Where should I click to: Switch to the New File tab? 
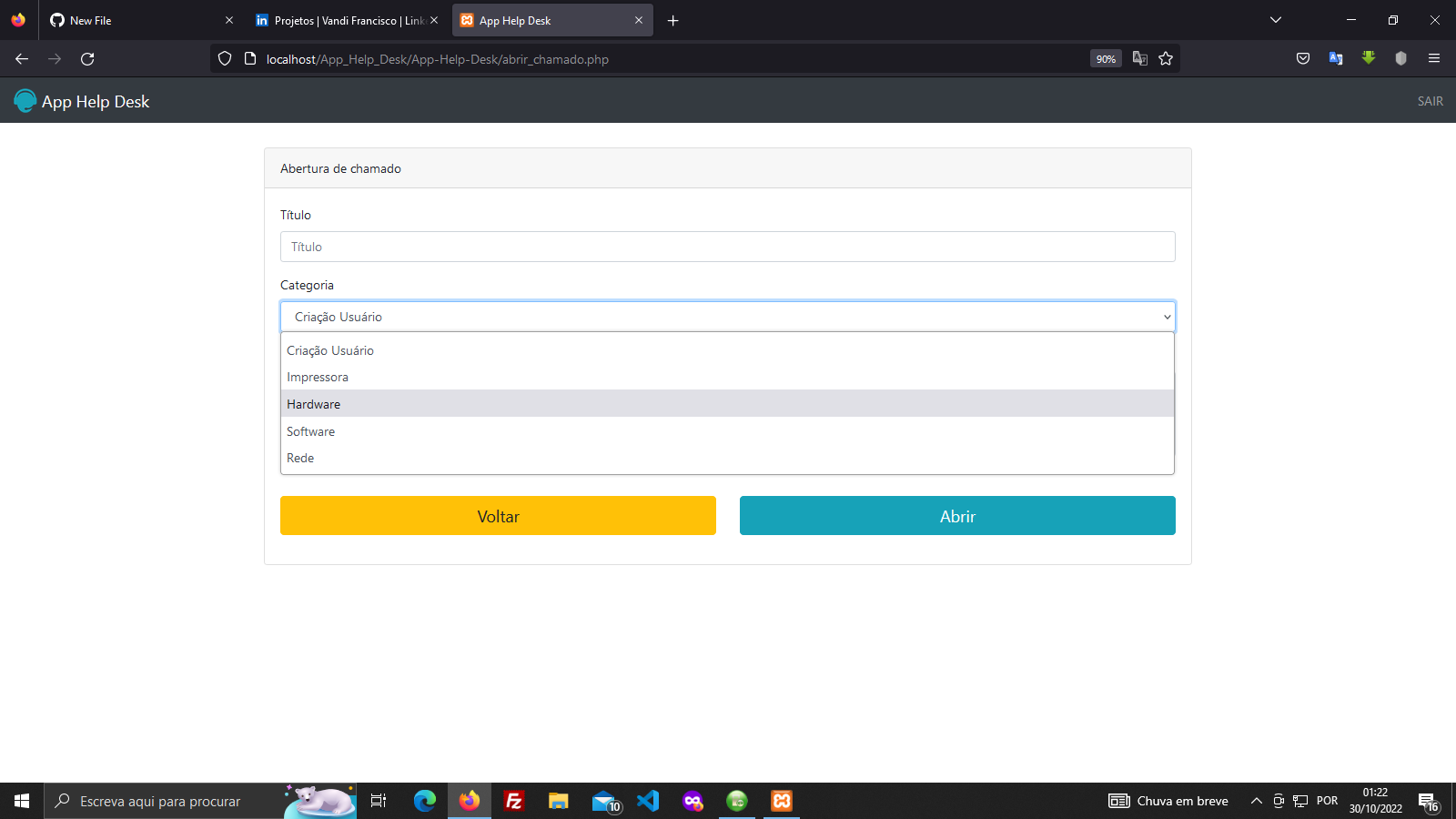pos(136,20)
